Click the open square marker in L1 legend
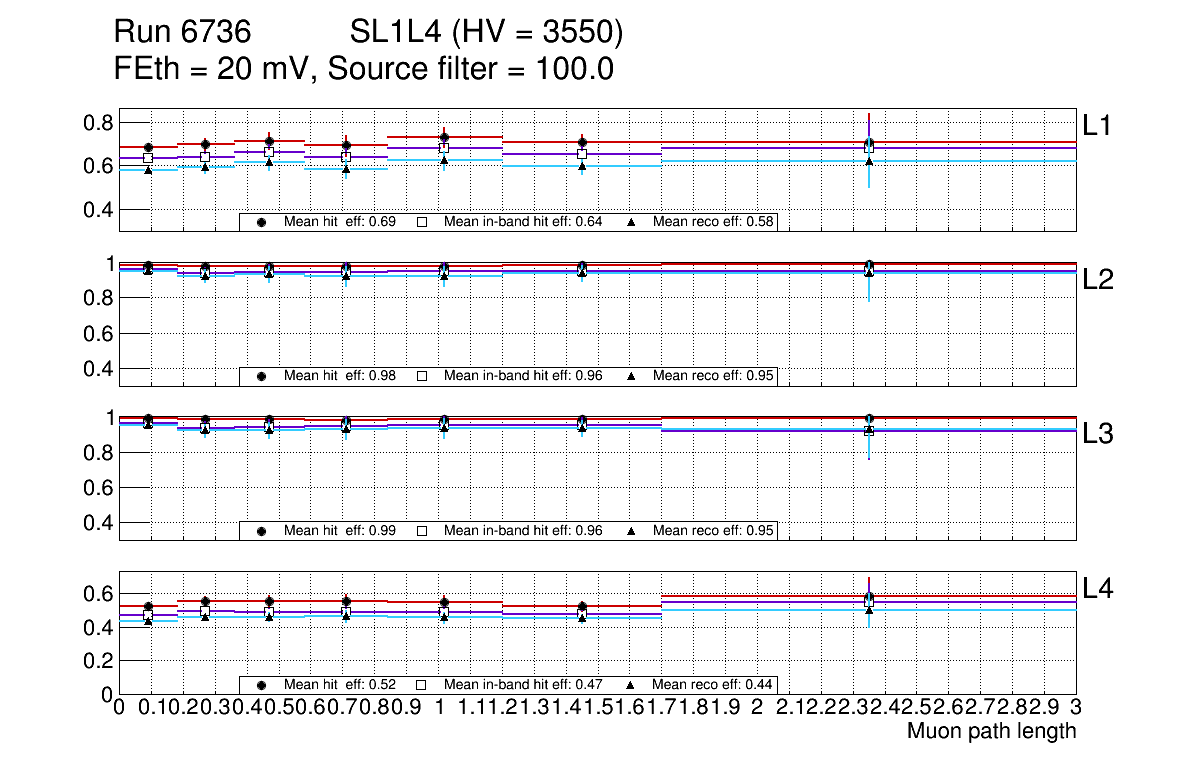The image size is (1196, 772). [x=422, y=222]
